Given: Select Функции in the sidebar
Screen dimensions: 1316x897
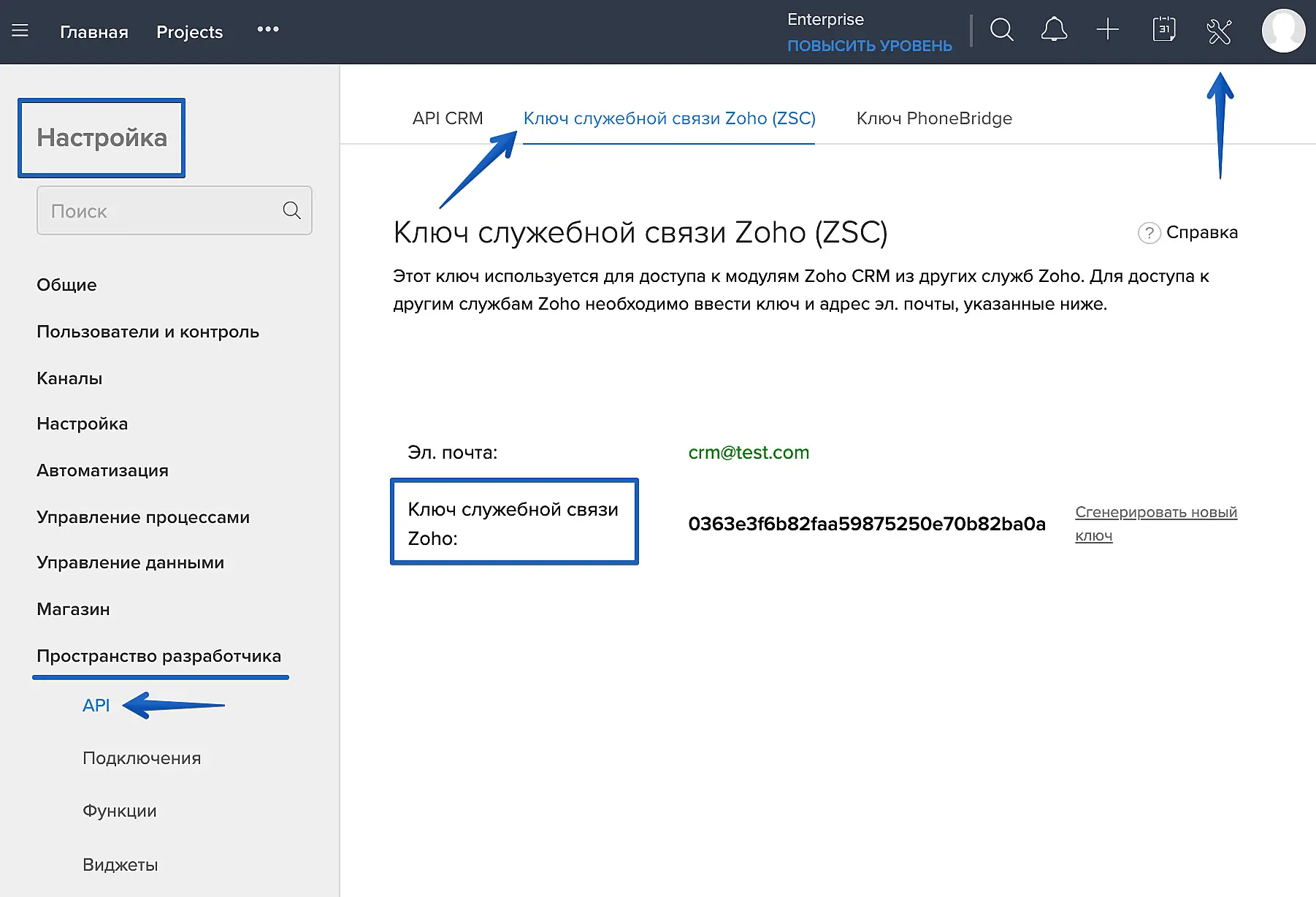Looking at the screenshot, I should [x=119, y=811].
